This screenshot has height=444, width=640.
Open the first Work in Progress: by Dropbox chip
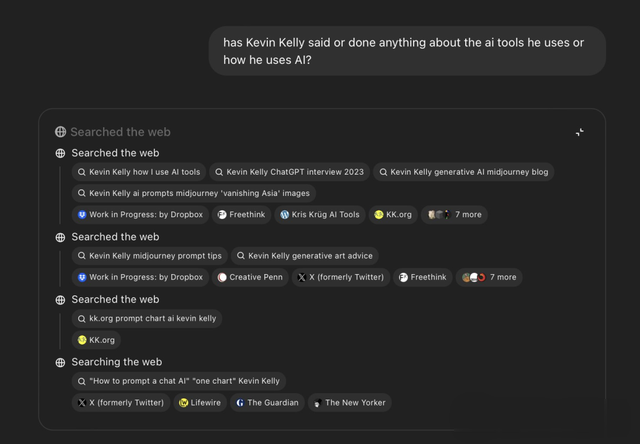pos(140,215)
